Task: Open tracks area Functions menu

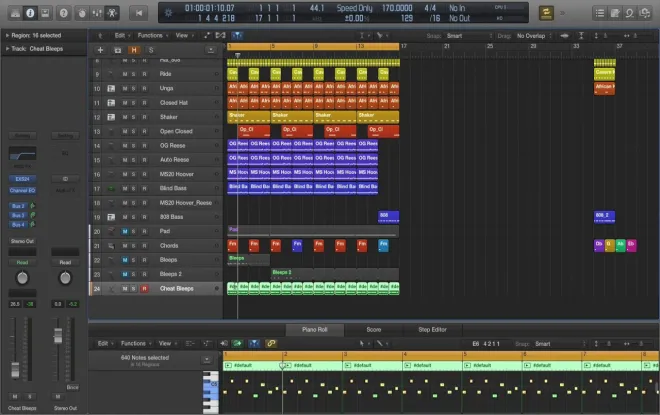Action: point(152,35)
